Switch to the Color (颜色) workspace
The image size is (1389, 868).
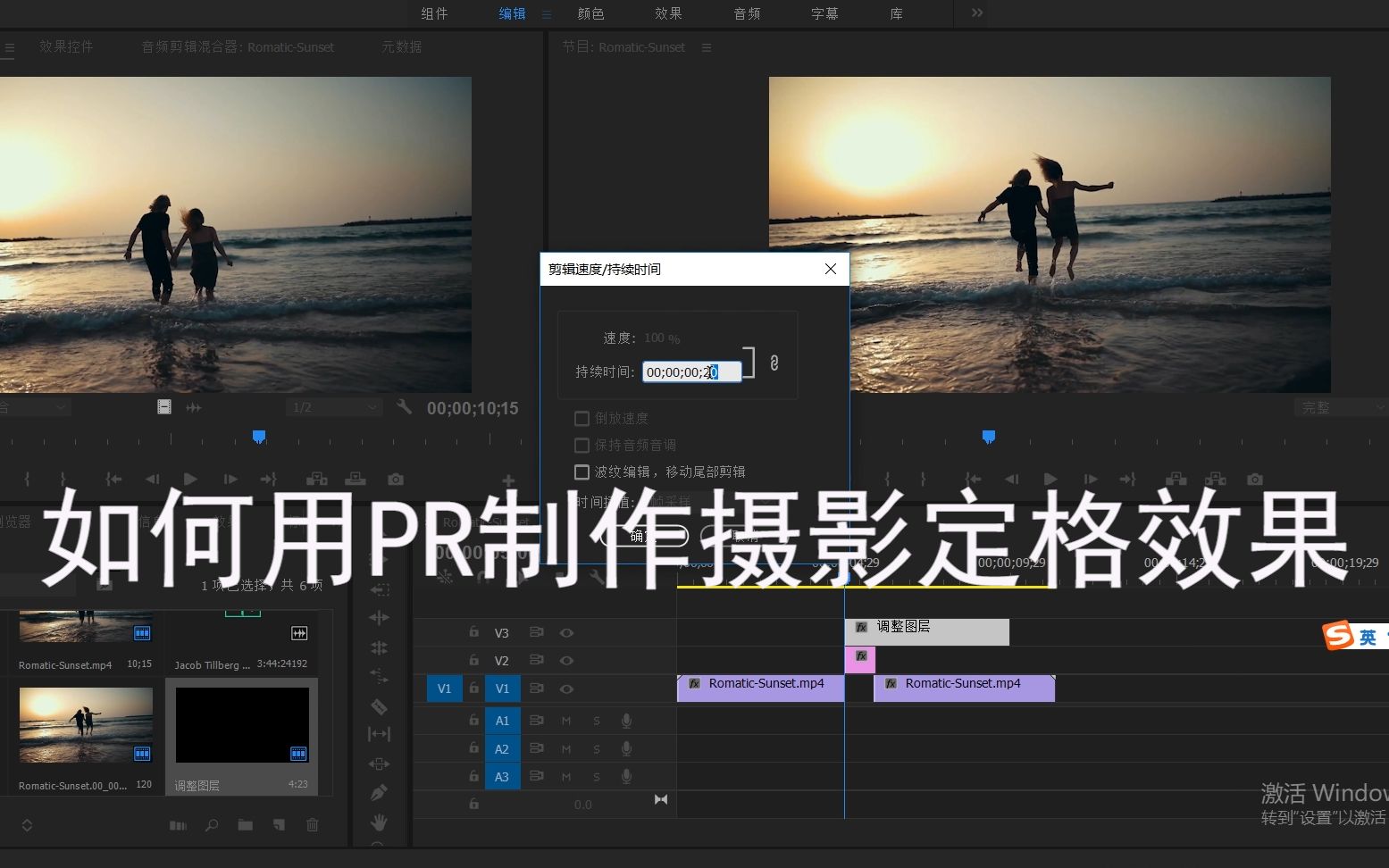pos(590,13)
